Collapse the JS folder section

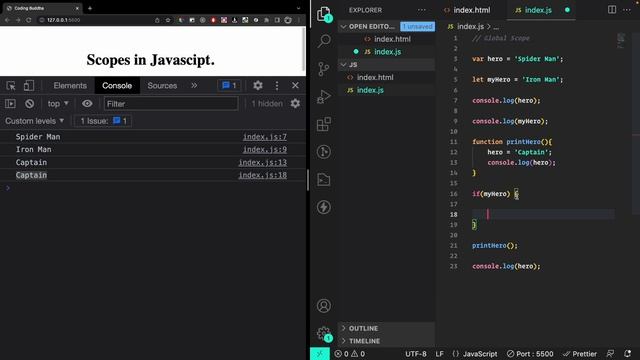343,64
